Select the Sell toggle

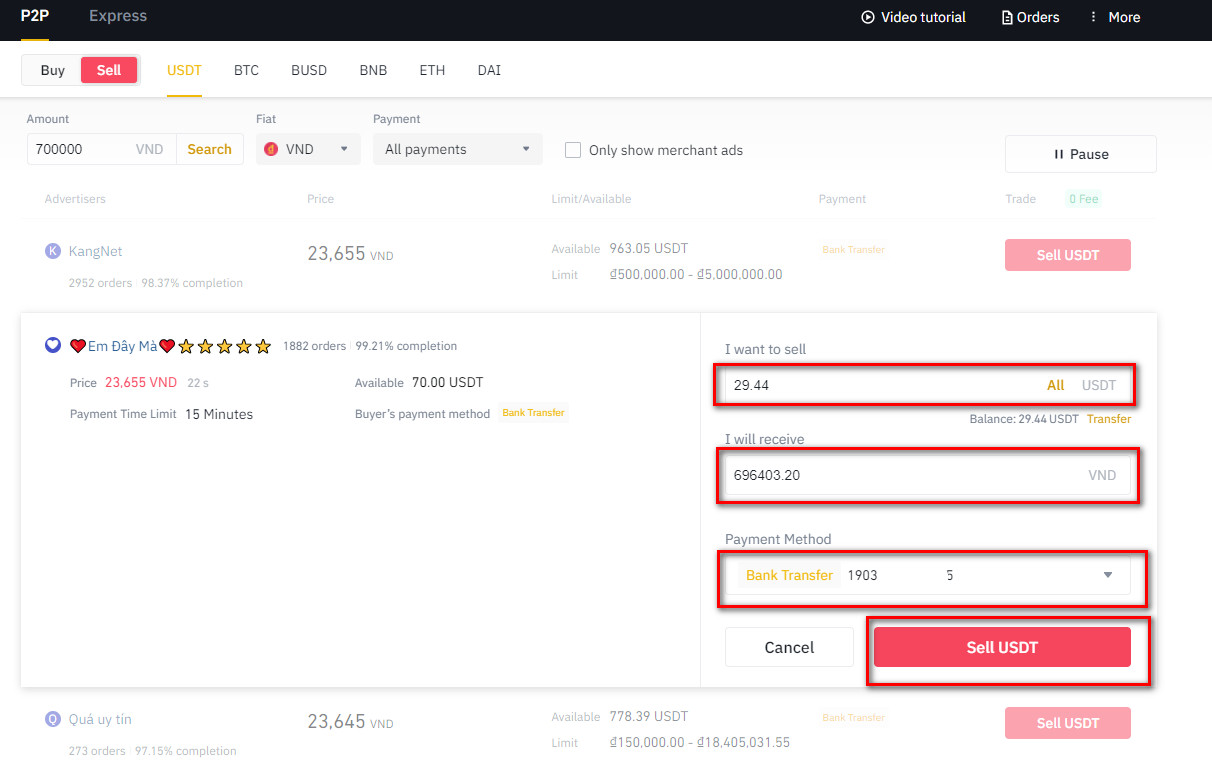[109, 70]
